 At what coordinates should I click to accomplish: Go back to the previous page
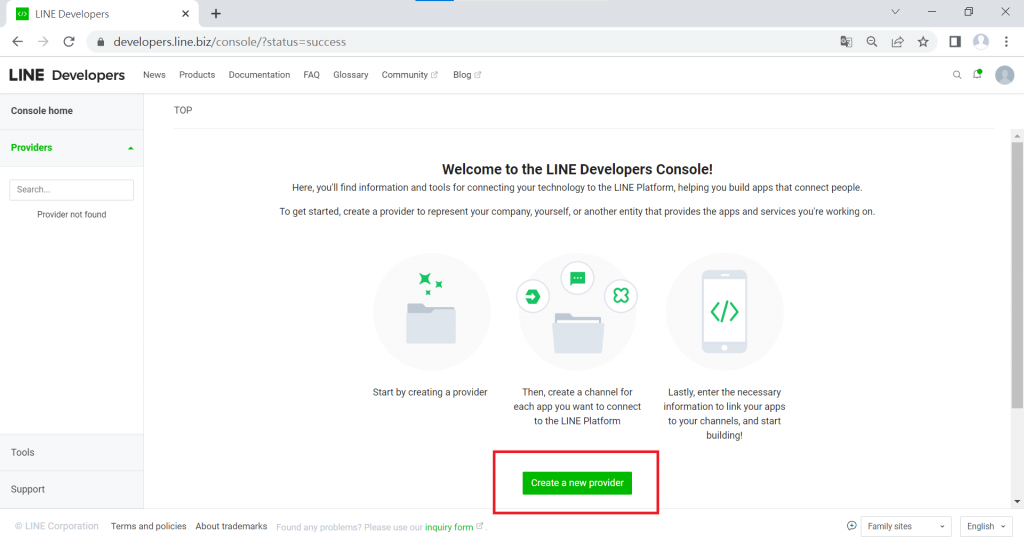click(x=18, y=42)
